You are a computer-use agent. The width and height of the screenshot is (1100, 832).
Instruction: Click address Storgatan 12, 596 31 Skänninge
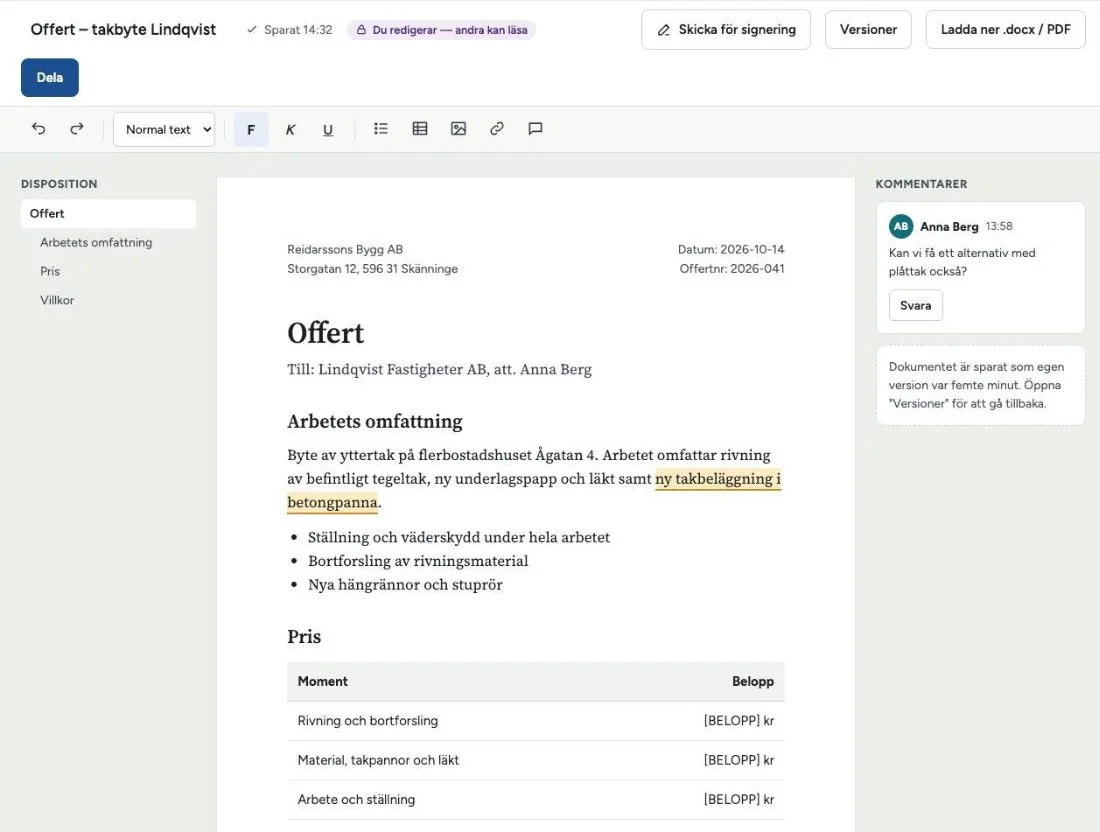tap(373, 269)
